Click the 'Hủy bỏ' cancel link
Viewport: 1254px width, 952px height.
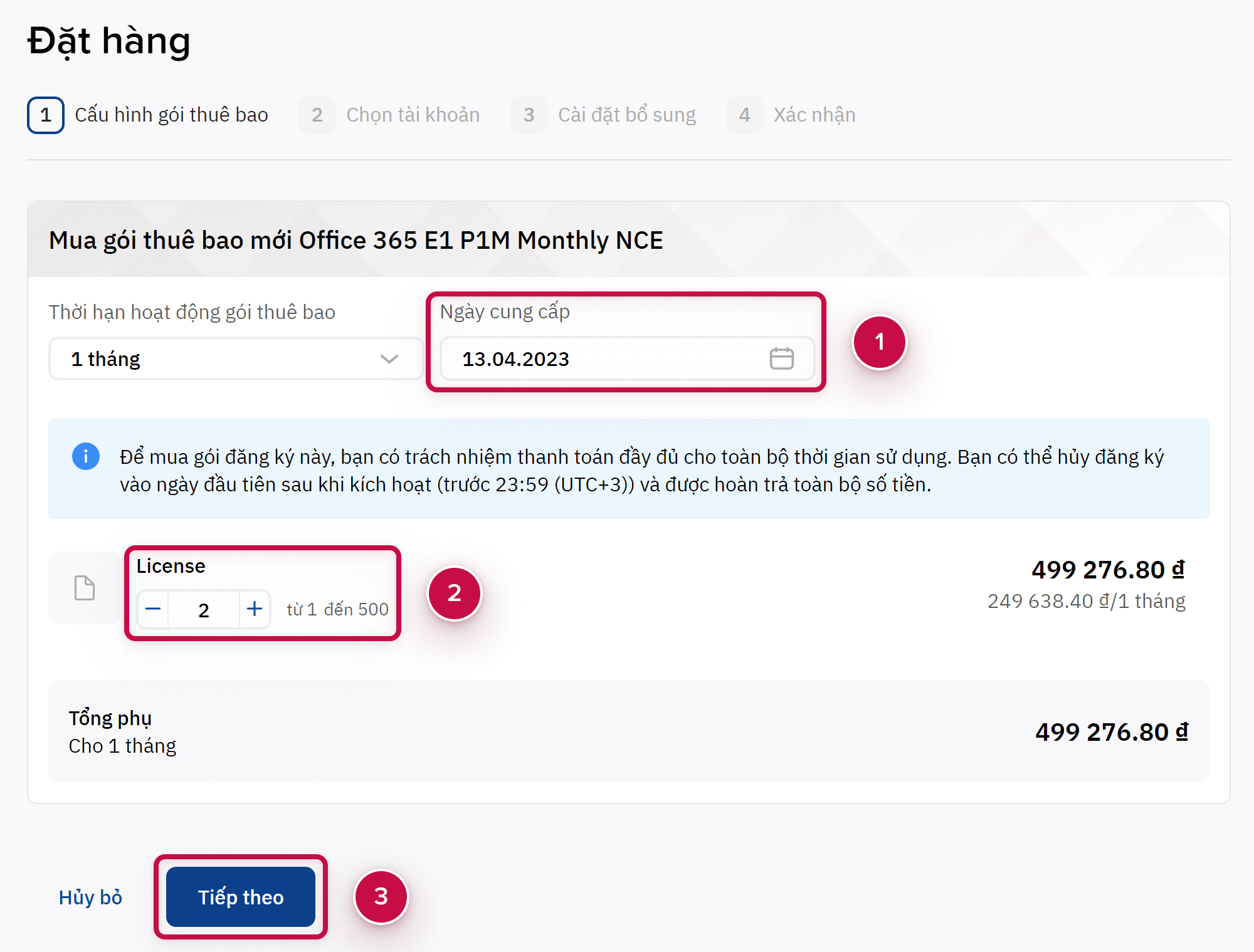[90, 897]
